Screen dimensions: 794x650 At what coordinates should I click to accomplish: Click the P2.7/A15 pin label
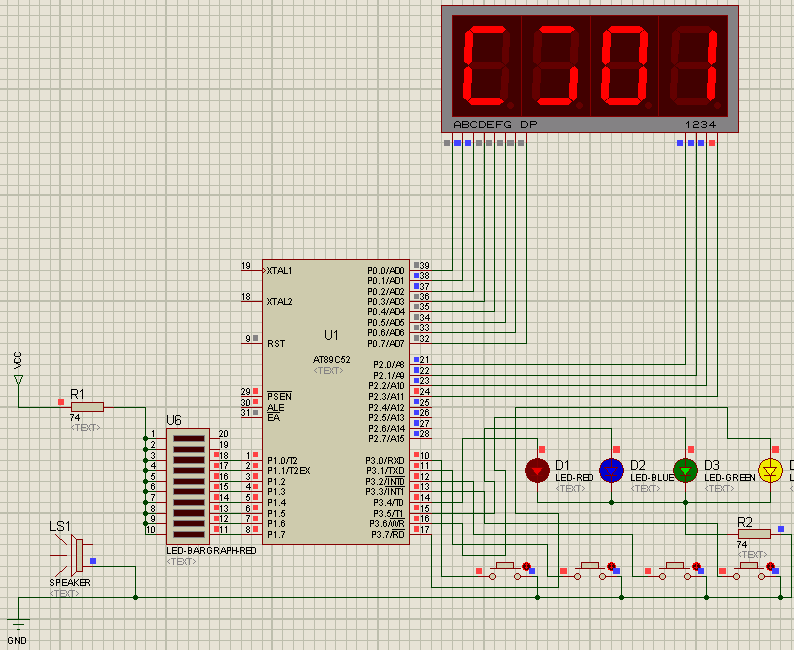tap(386, 439)
